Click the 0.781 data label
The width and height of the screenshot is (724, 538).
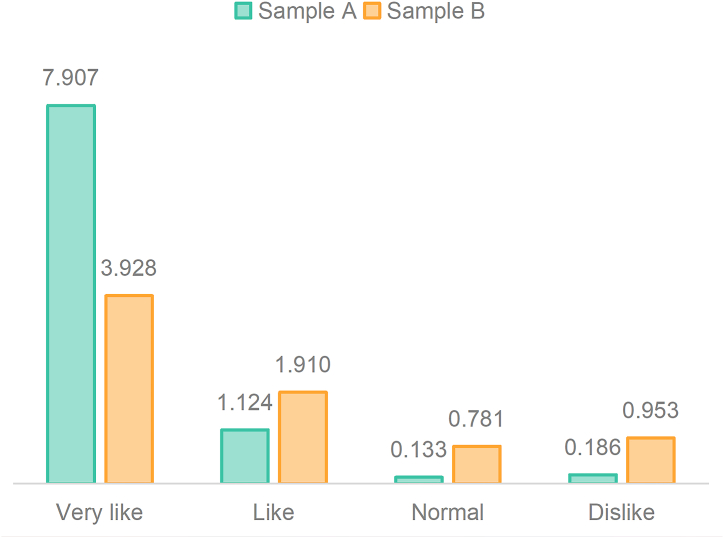(x=476, y=419)
